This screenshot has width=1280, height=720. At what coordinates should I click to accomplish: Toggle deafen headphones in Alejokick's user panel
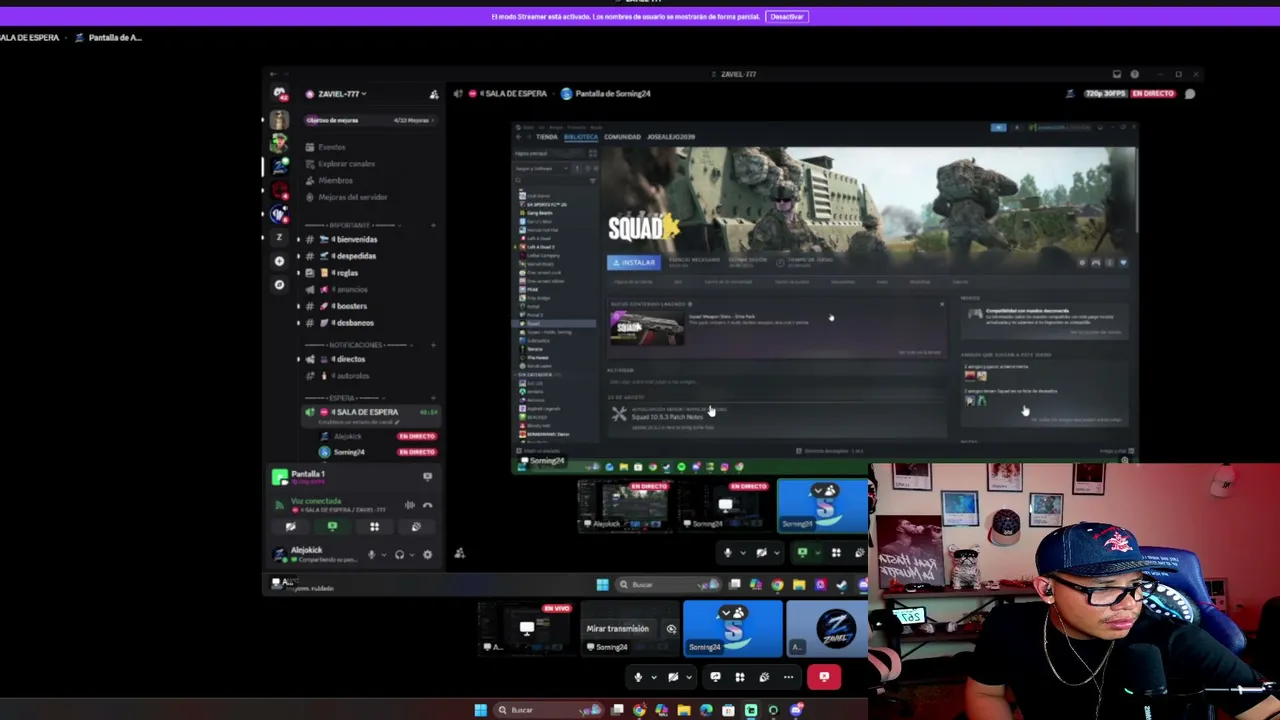pyautogui.click(x=399, y=555)
